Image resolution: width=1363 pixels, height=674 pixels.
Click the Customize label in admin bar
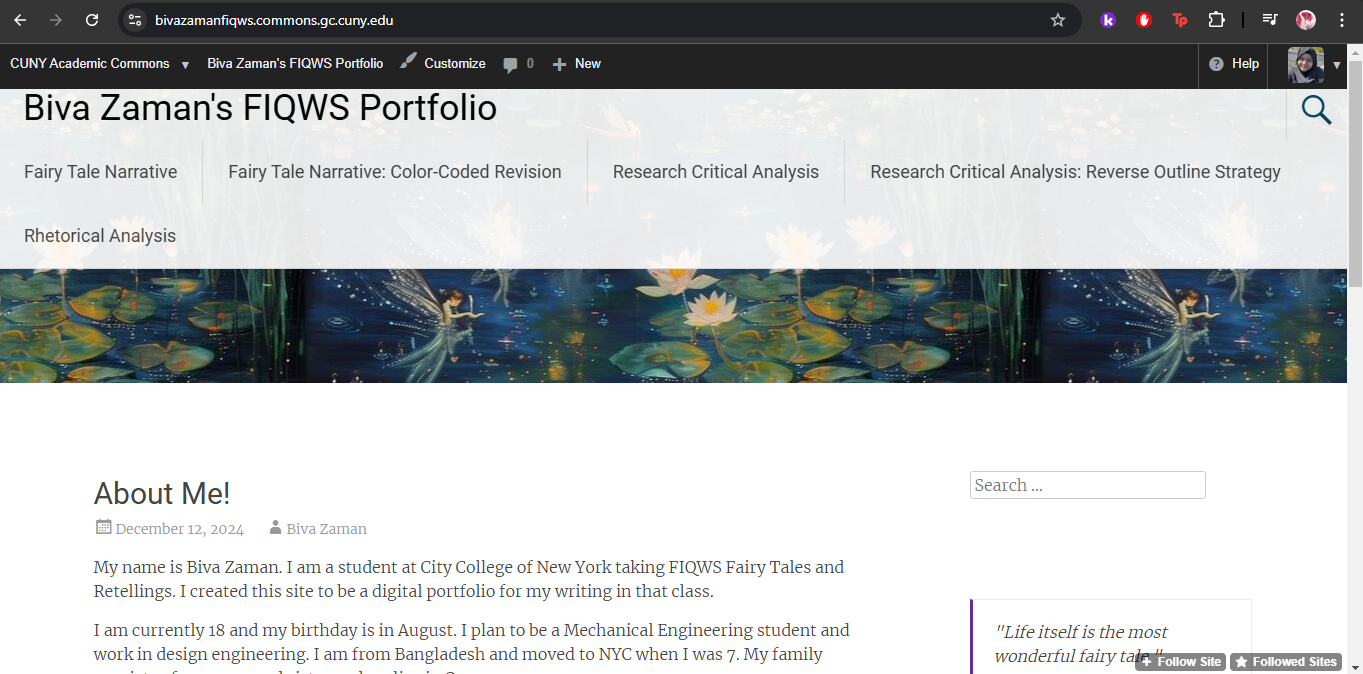pos(455,64)
